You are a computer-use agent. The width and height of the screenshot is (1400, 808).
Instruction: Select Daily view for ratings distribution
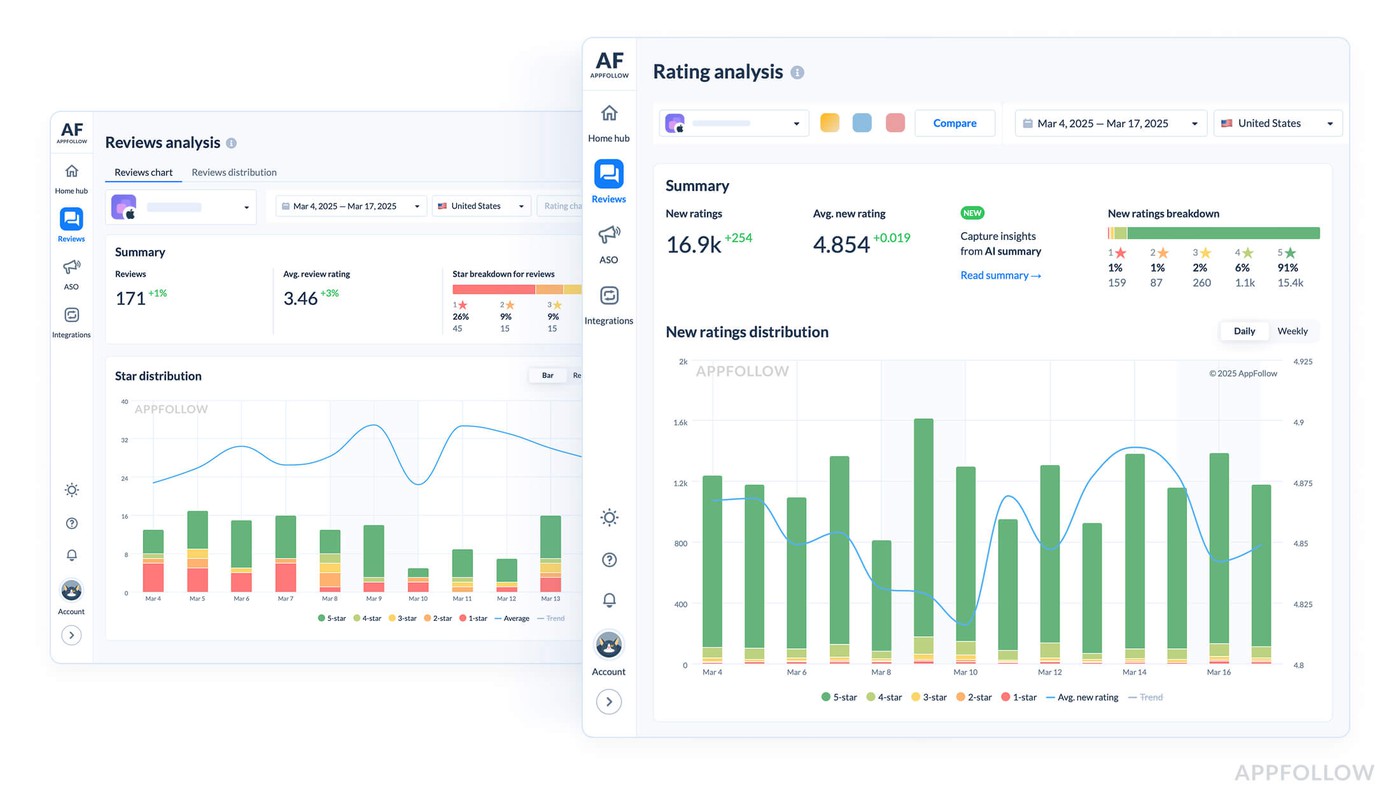tap(1244, 331)
